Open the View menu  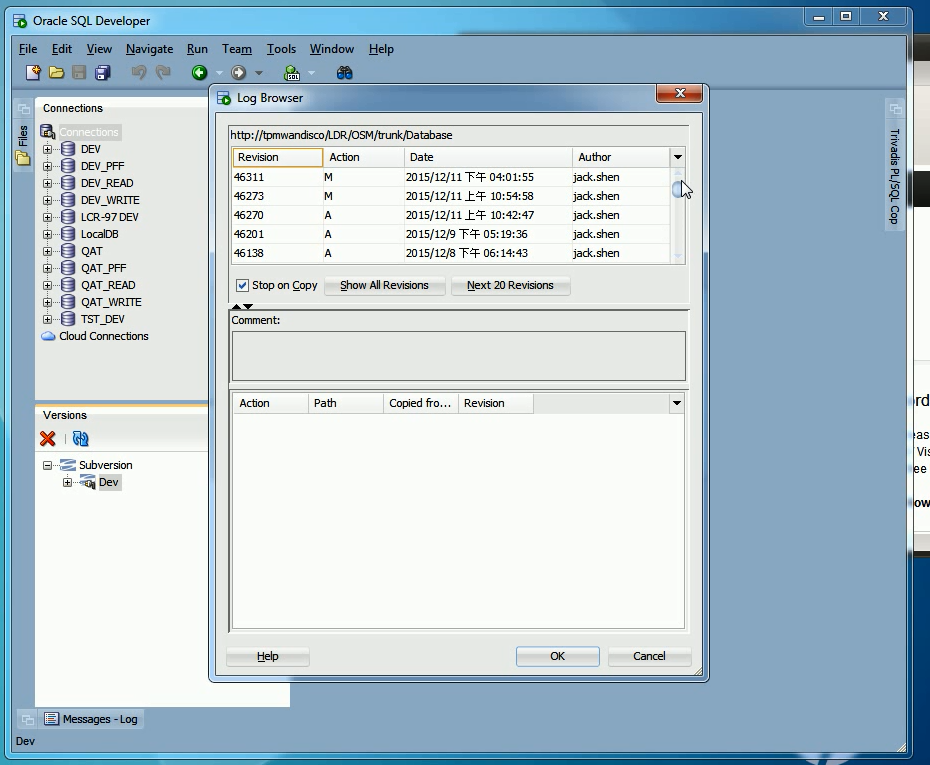99,49
